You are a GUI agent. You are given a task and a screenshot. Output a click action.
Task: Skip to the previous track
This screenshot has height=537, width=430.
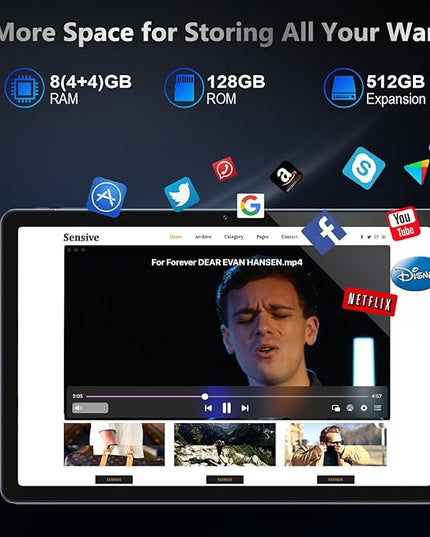tap(208, 408)
